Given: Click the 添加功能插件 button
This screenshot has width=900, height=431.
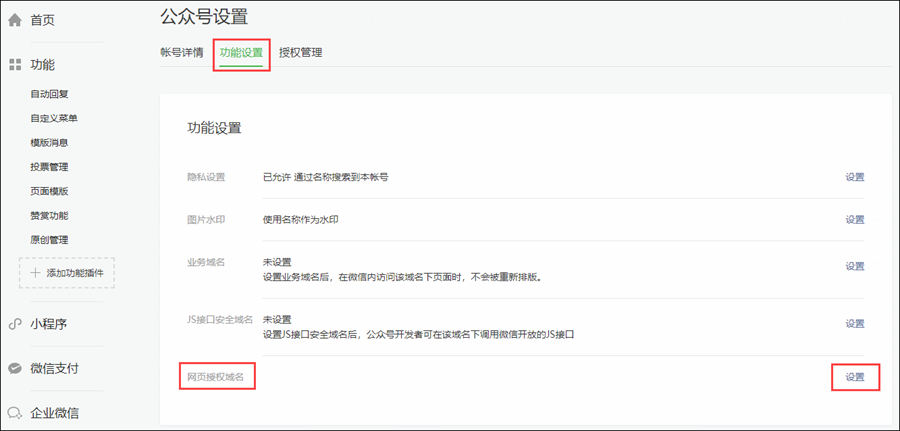Looking at the screenshot, I should coord(67,273).
